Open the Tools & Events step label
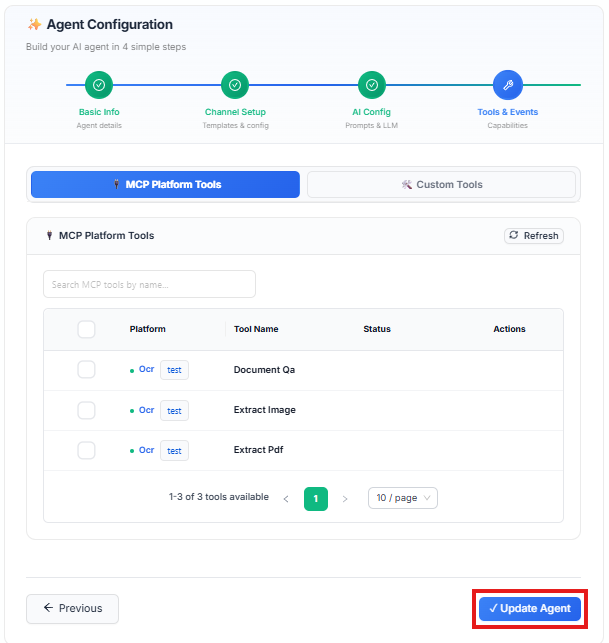 pos(508,112)
